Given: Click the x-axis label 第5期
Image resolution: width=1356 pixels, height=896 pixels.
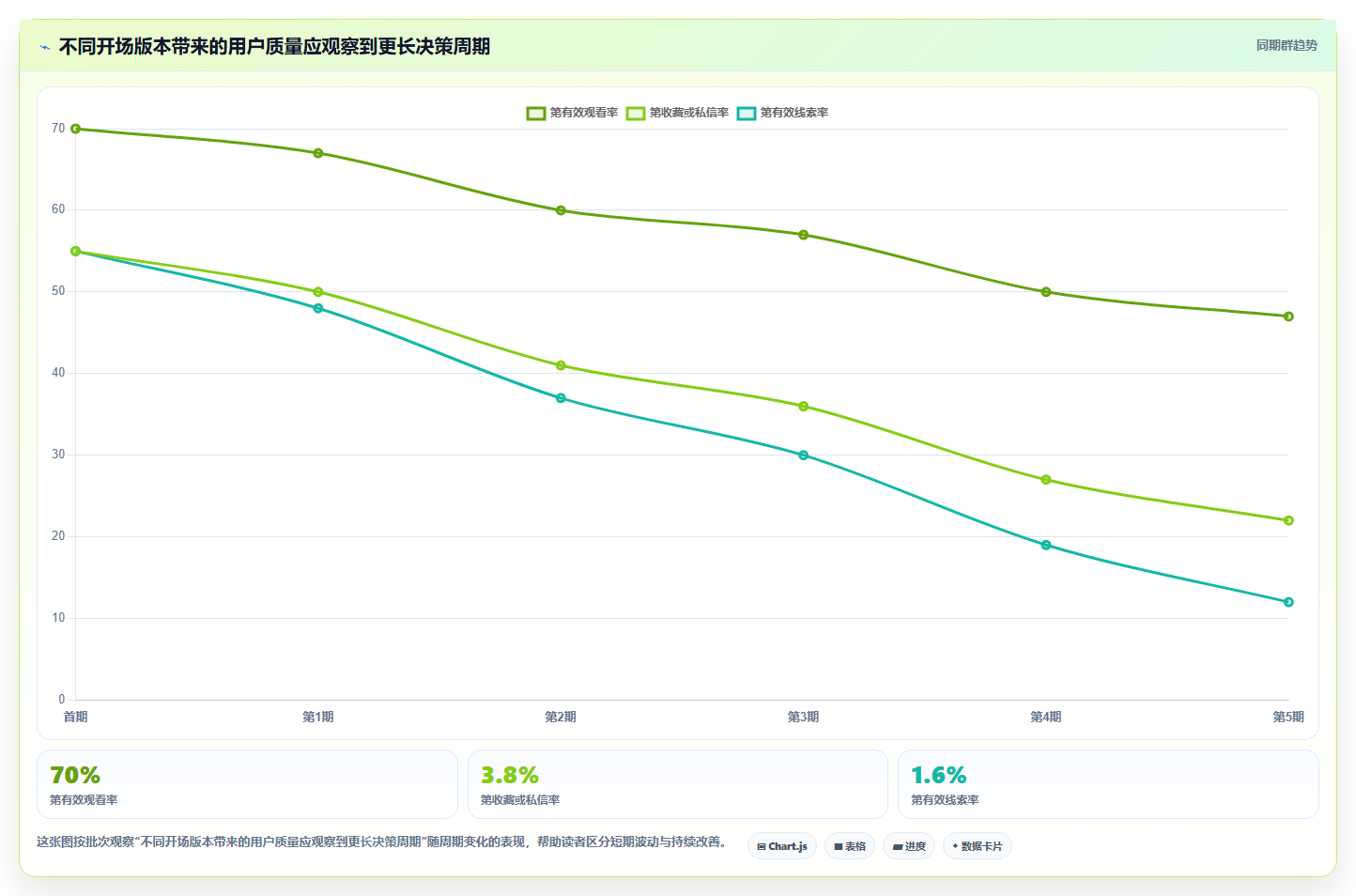Looking at the screenshot, I should point(1288,717).
